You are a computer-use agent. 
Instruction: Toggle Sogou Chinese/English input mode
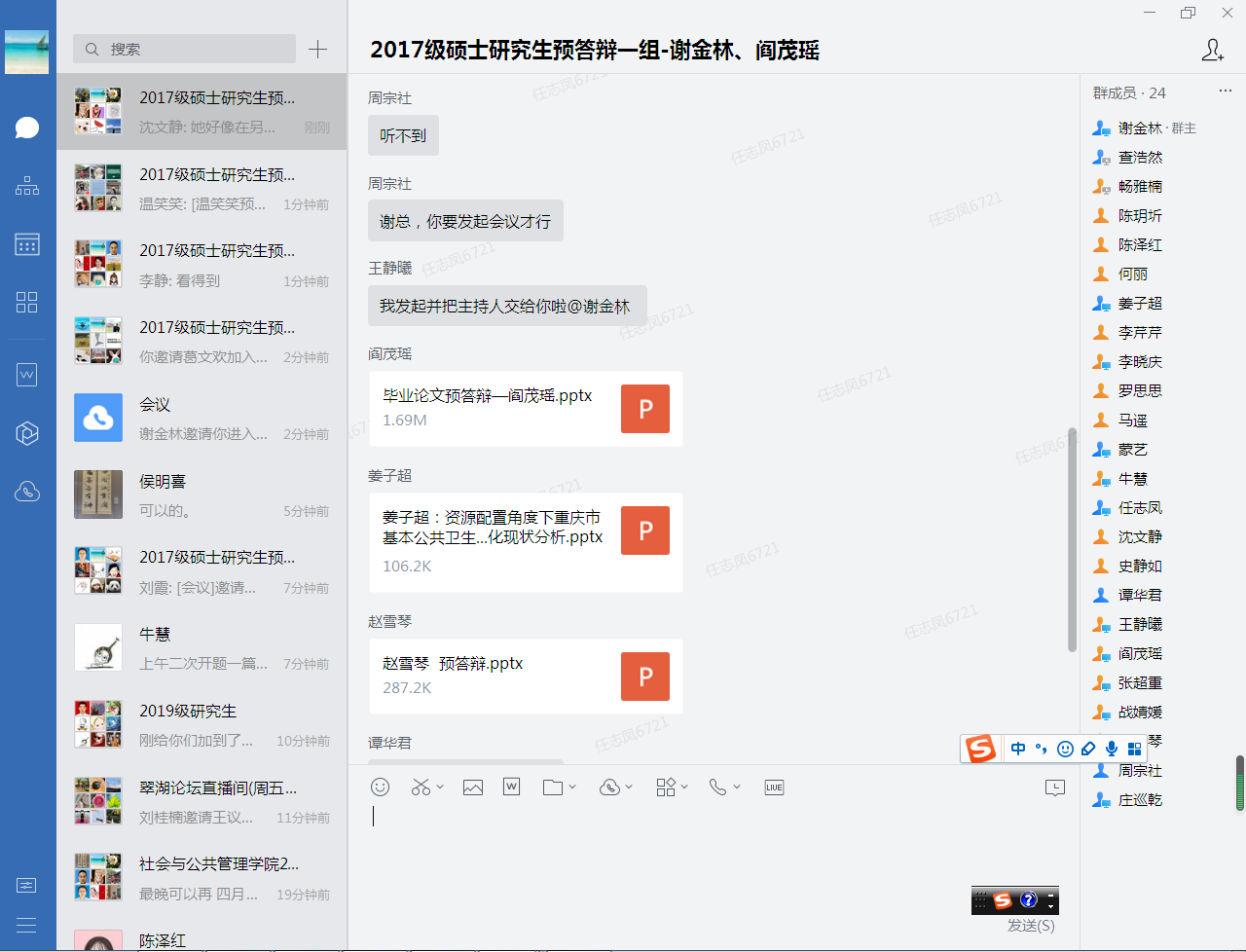(1018, 749)
